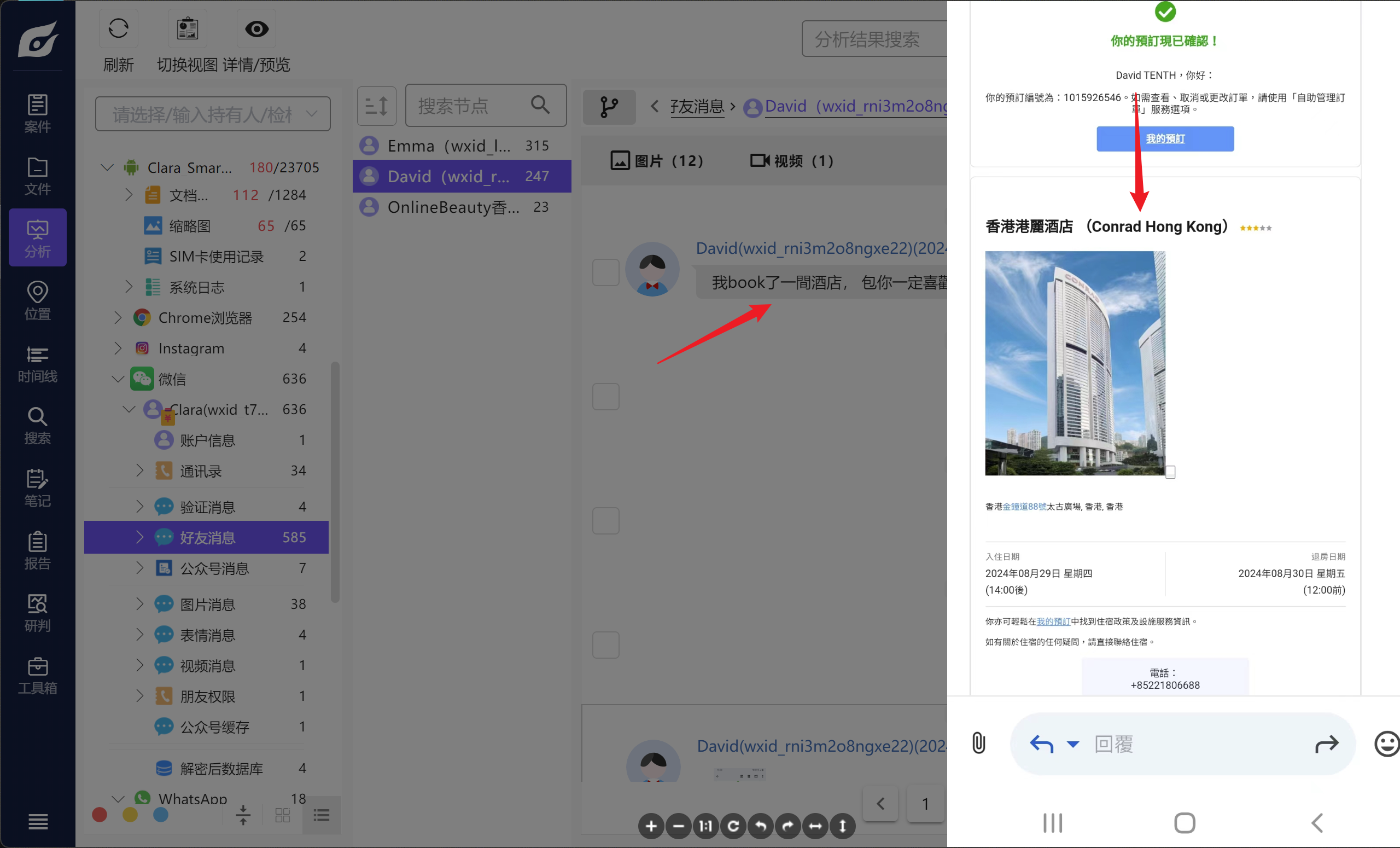Click the sort nodes icon button
The image size is (1400, 848).
click(x=376, y=106)
